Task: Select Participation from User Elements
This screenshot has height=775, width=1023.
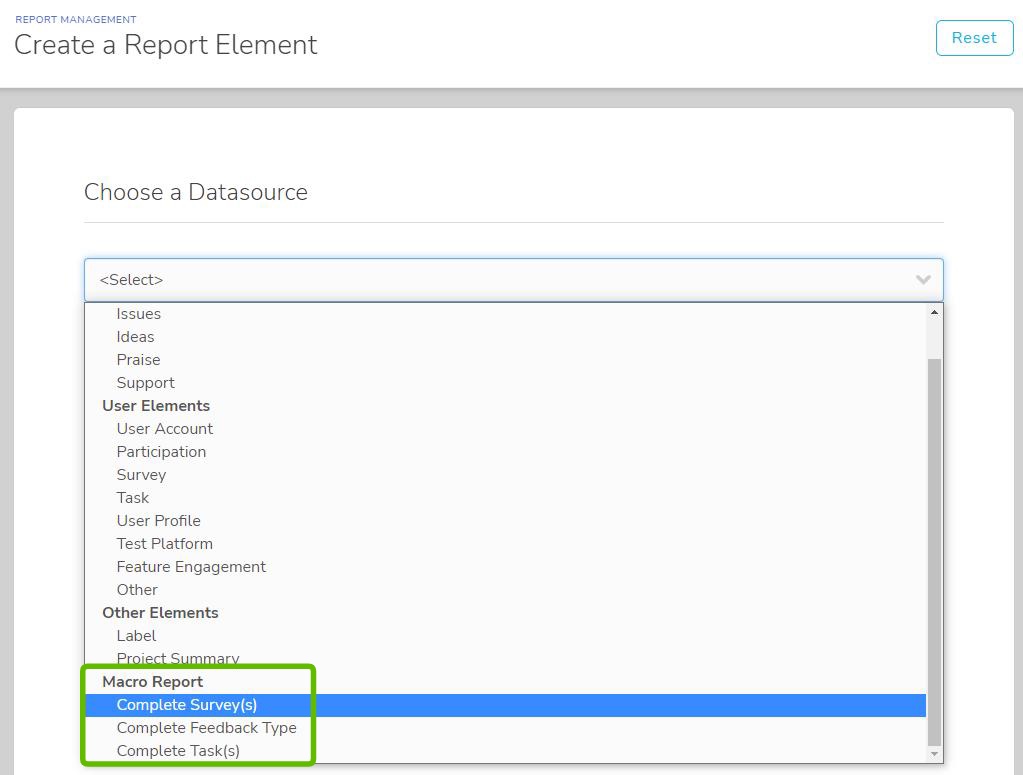Action: [161, 452]
